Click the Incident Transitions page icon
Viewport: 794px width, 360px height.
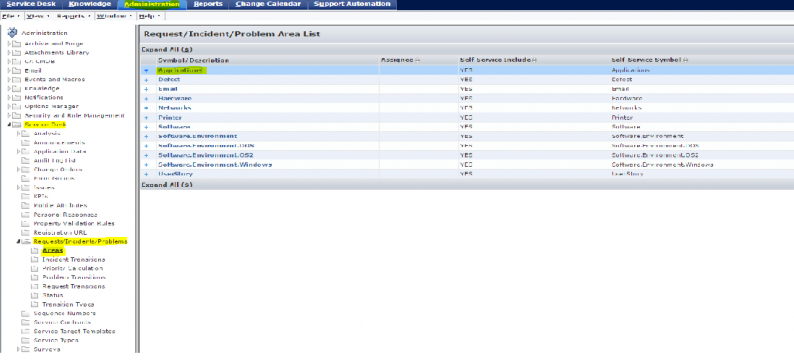[34, 259]
